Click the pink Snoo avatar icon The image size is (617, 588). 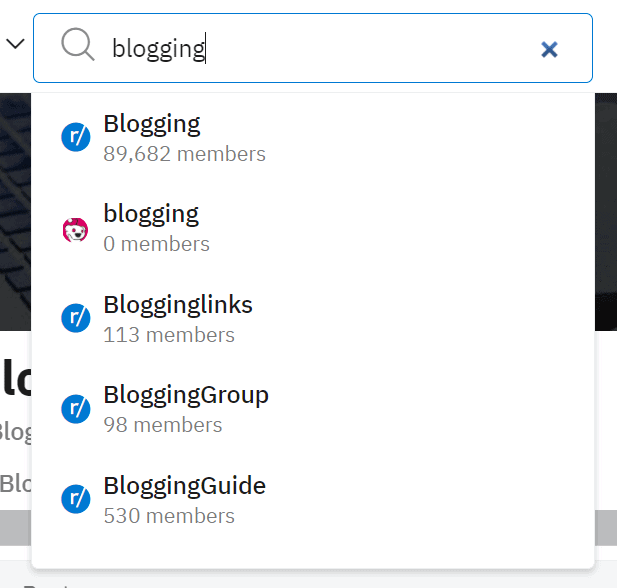[x=76, y=229]
